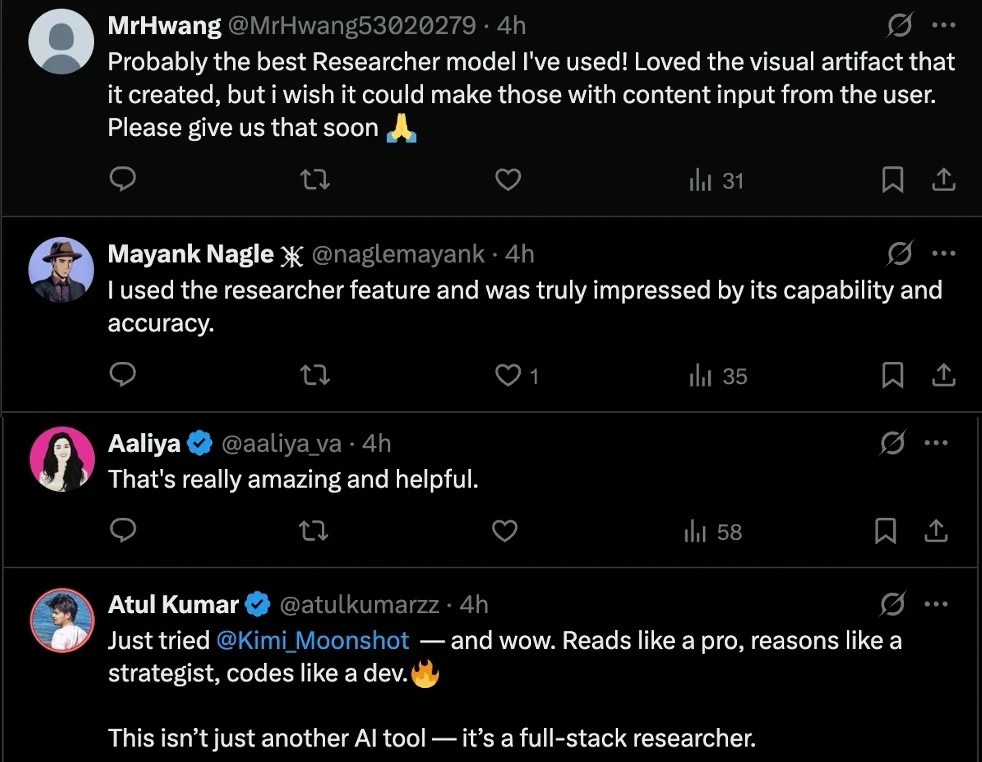Open Atul Kumar's profile name link
The image size is (982, 762).
tap(173, 604)
